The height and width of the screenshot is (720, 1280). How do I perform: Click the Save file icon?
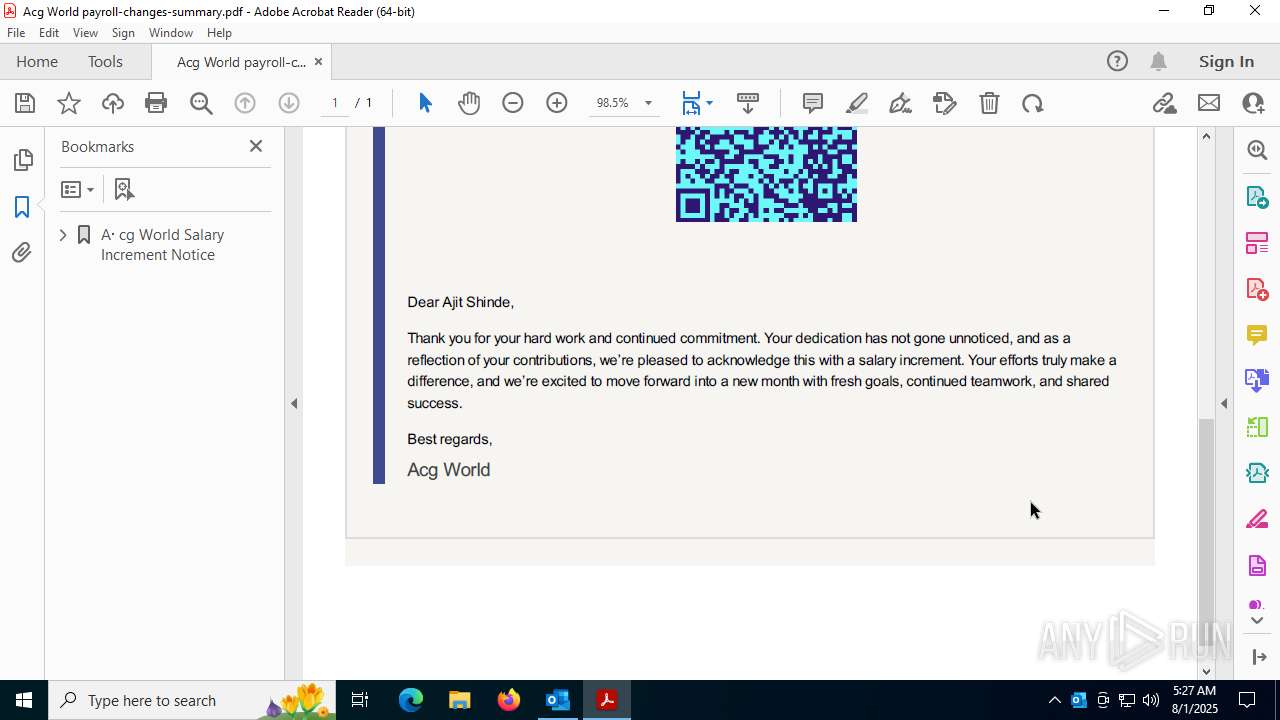pos(25,103)
